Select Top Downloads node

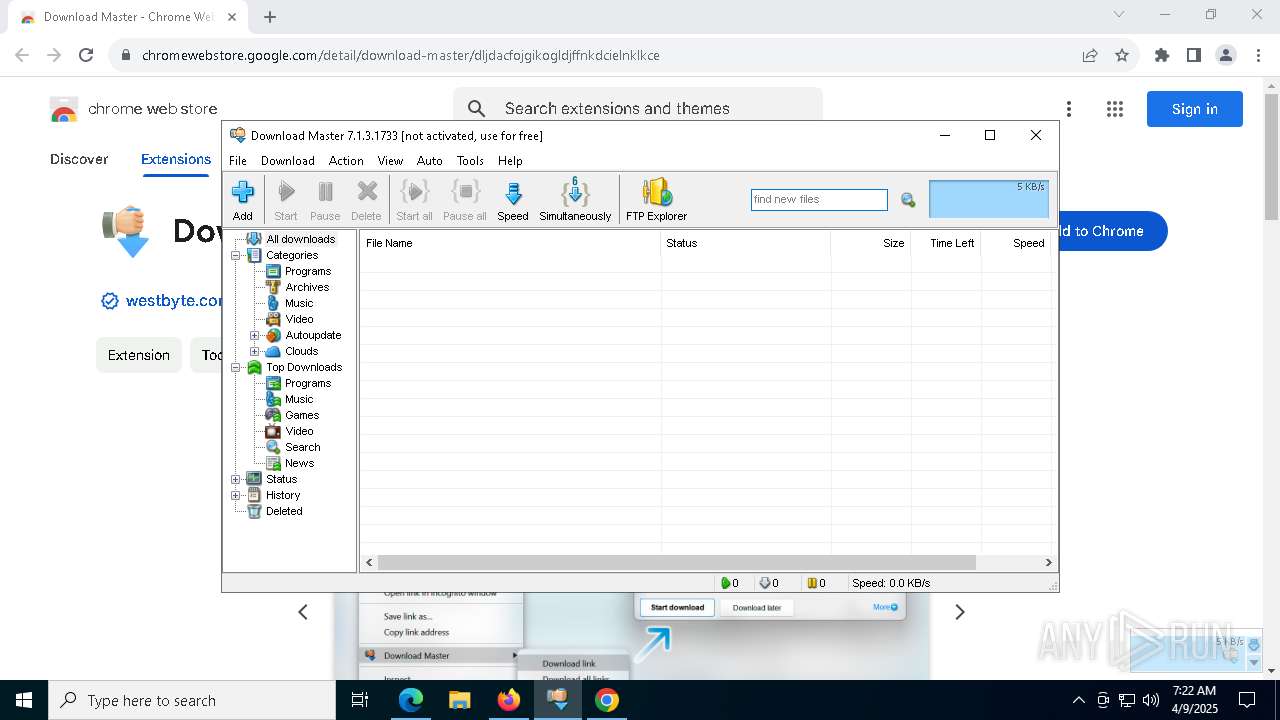pyautogui.click(x=304, y=367)
